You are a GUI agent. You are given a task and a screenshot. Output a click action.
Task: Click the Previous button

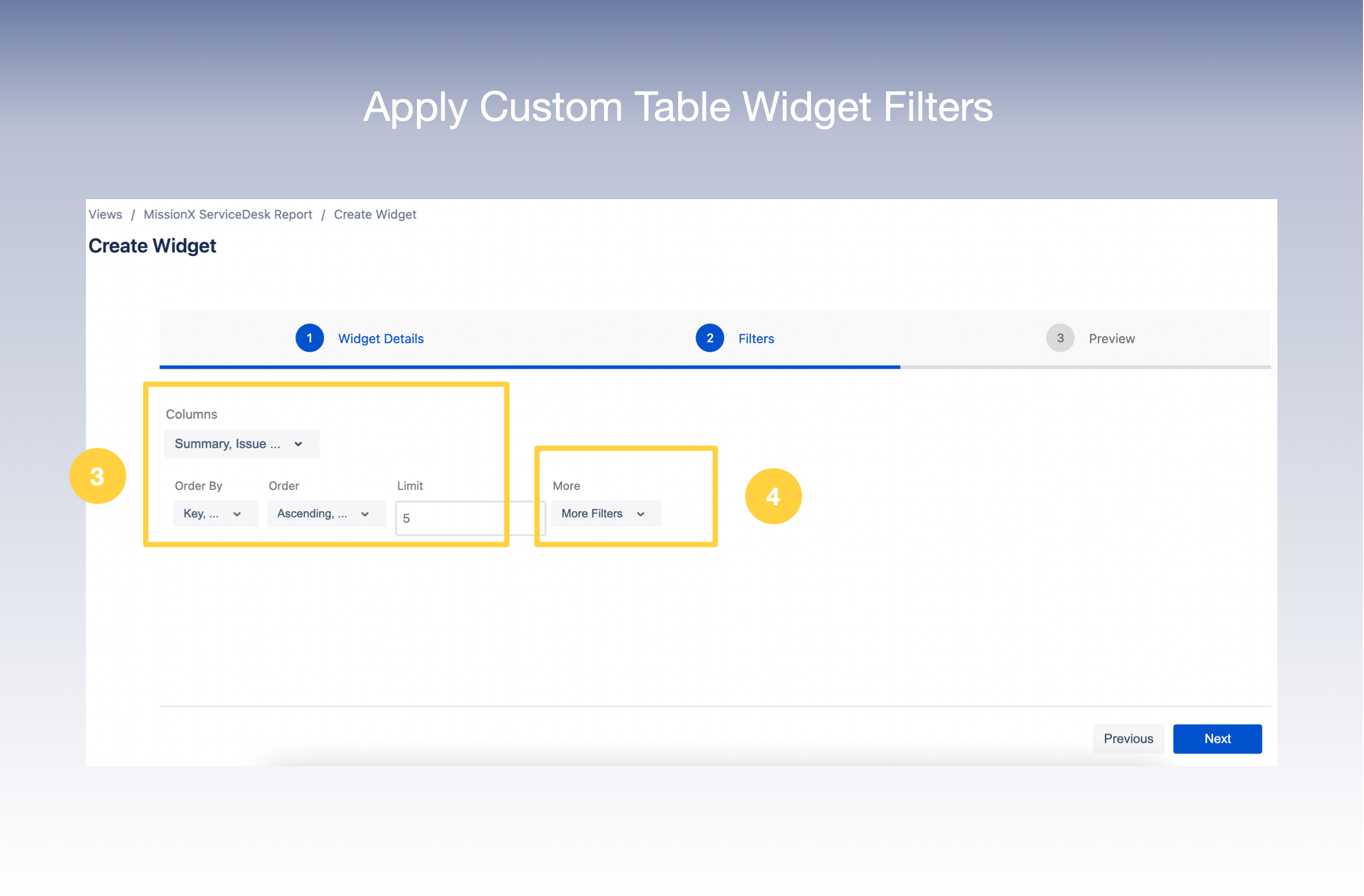pos(1128,738)
